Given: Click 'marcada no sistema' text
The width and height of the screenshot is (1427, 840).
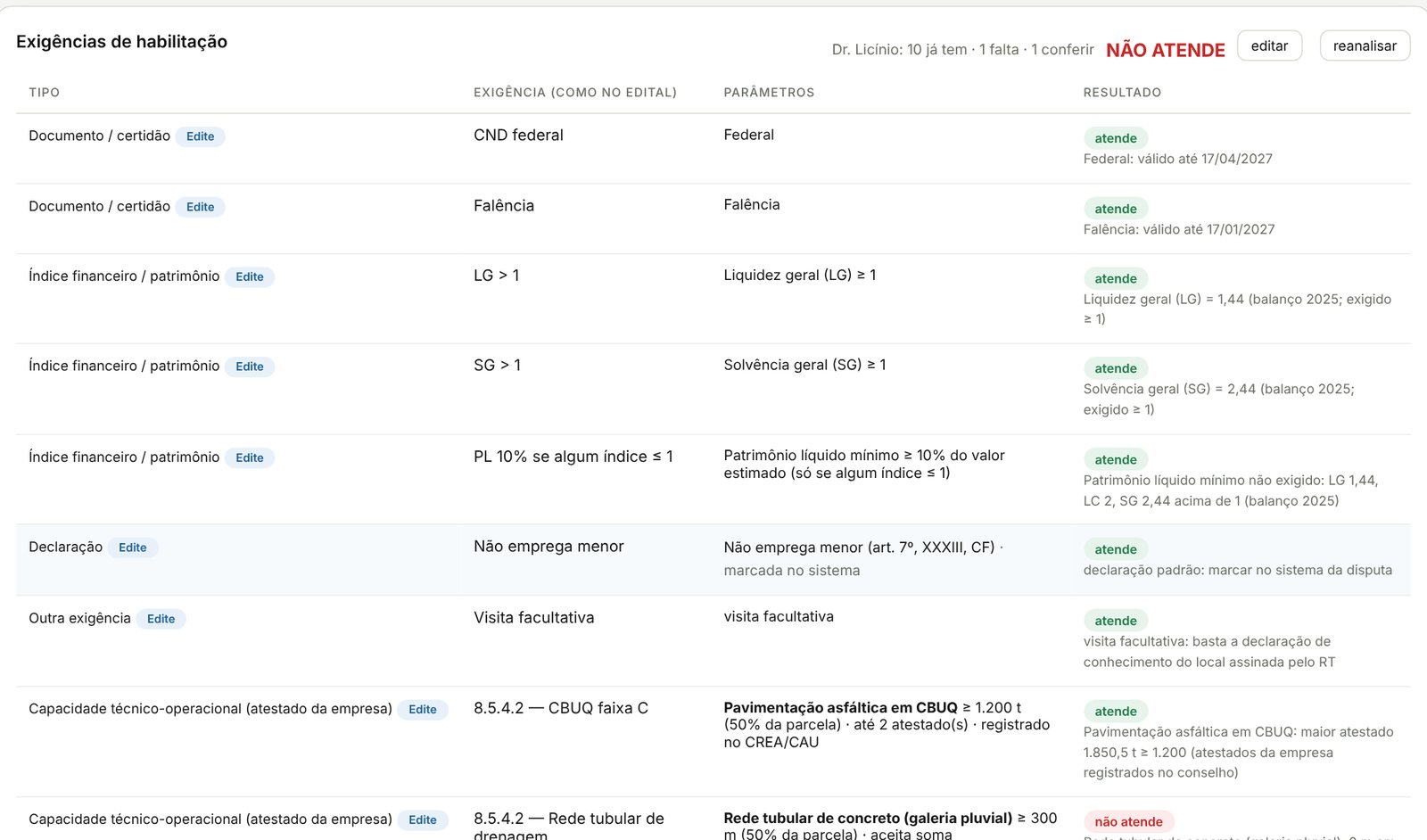Looking at the screenshot, I should click(792, 571).
